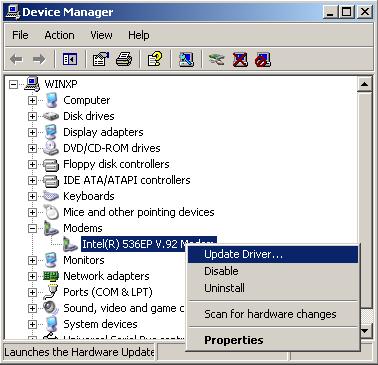The image size is (378, 365).
Task: Expand the Disk drives node
Action: point(32,116)
